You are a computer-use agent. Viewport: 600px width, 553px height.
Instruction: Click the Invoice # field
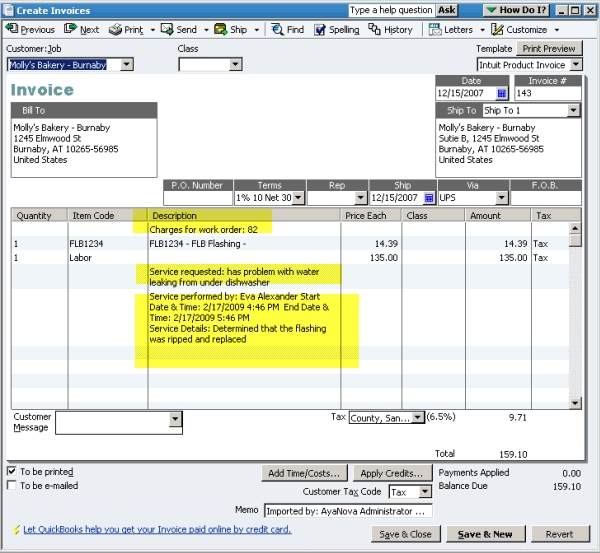(548, 93)
